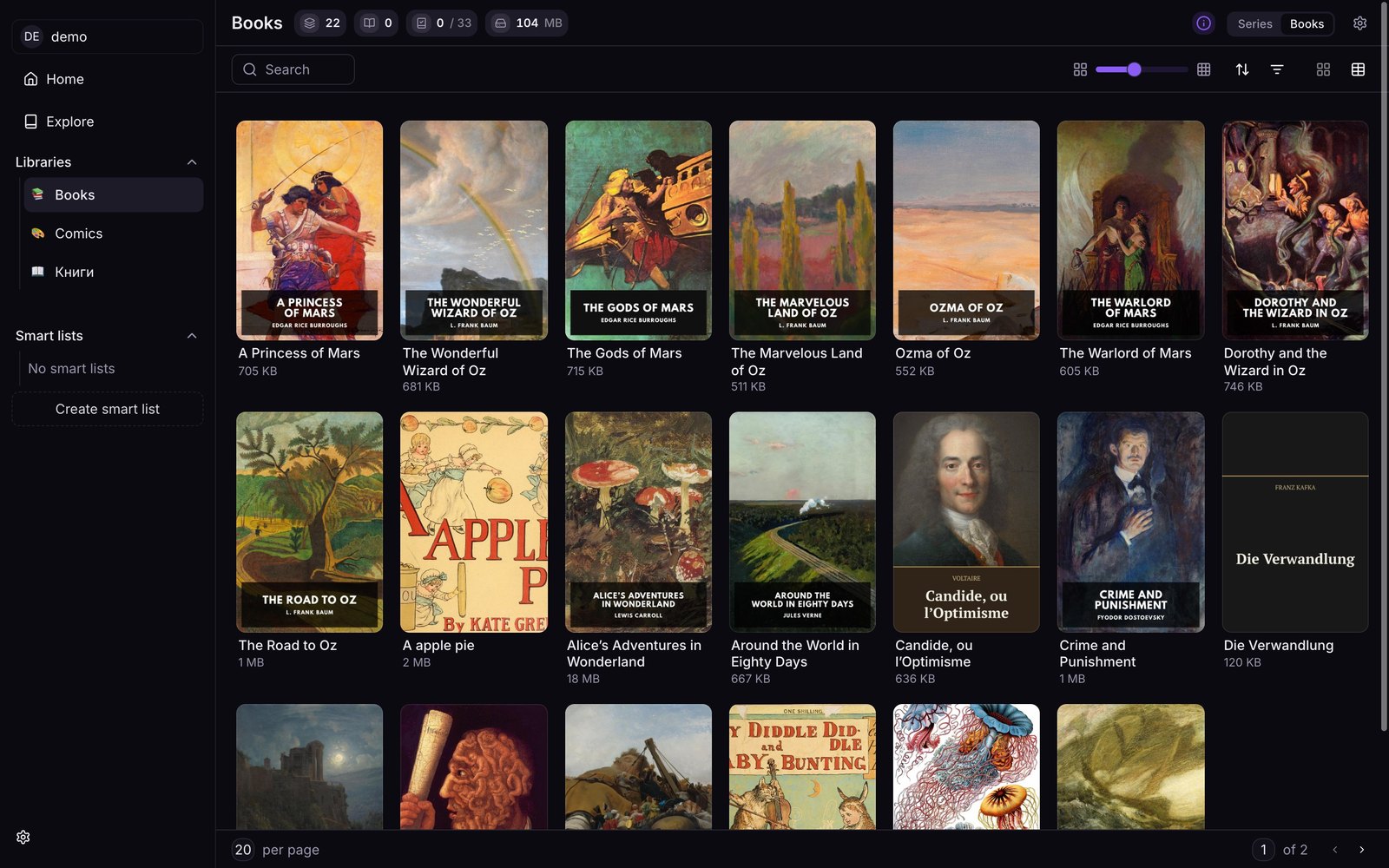Open Dorothy and the Wizard in Oz cover
1389x868 pixels.
point(1295,230)
